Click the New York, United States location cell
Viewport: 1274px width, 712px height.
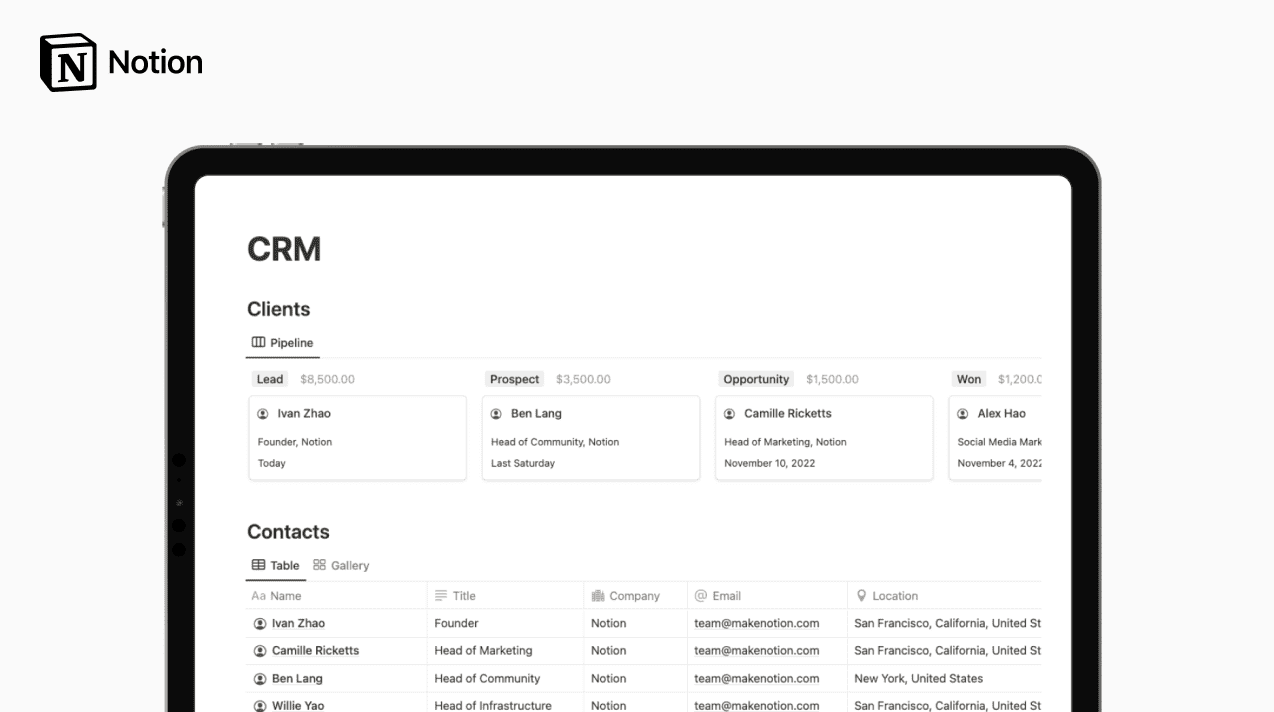pos(918,678)
